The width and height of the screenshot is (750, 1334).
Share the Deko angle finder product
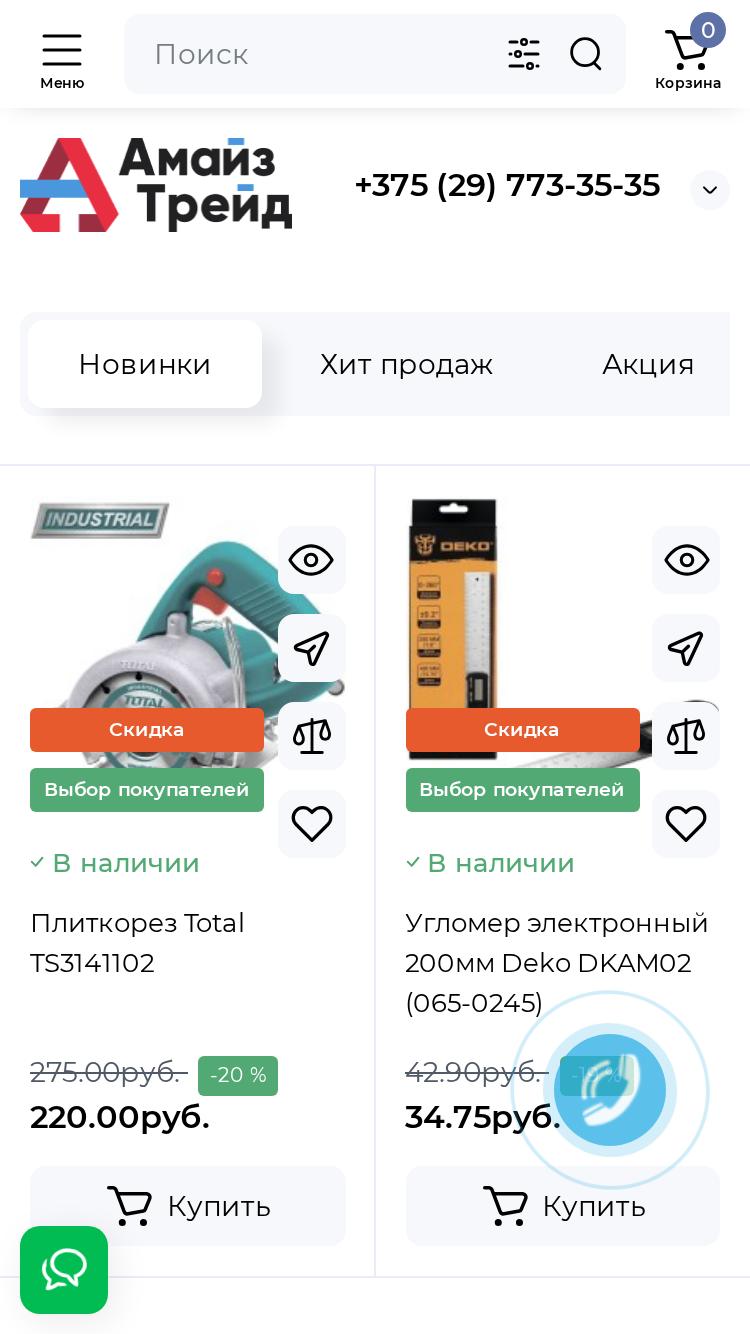click(686, 648)
